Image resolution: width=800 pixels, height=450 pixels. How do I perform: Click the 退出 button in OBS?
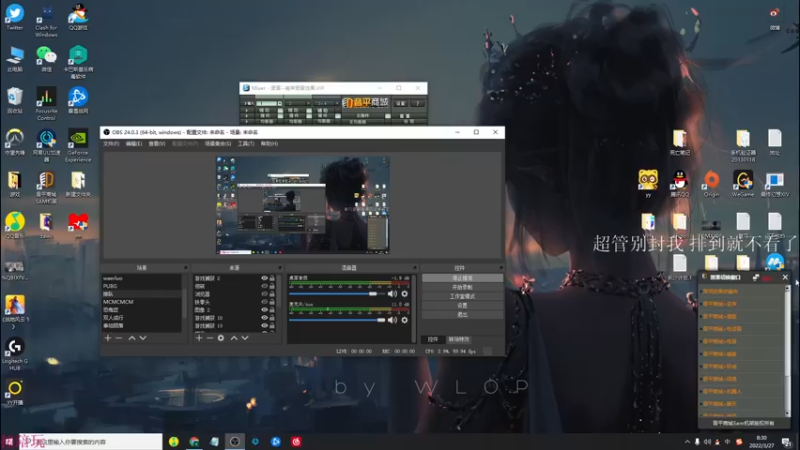[x=462, y=315]
